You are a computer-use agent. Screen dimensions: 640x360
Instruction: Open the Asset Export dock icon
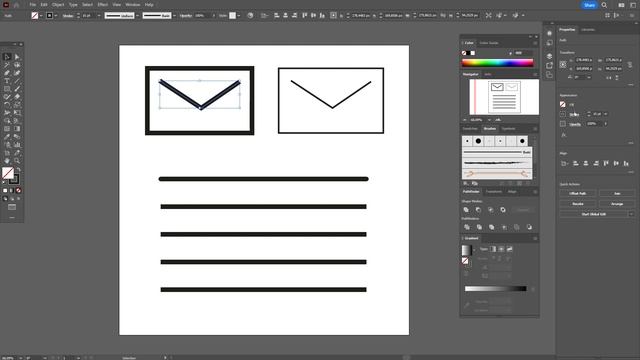pyautogui.click(x=549, y=65)
